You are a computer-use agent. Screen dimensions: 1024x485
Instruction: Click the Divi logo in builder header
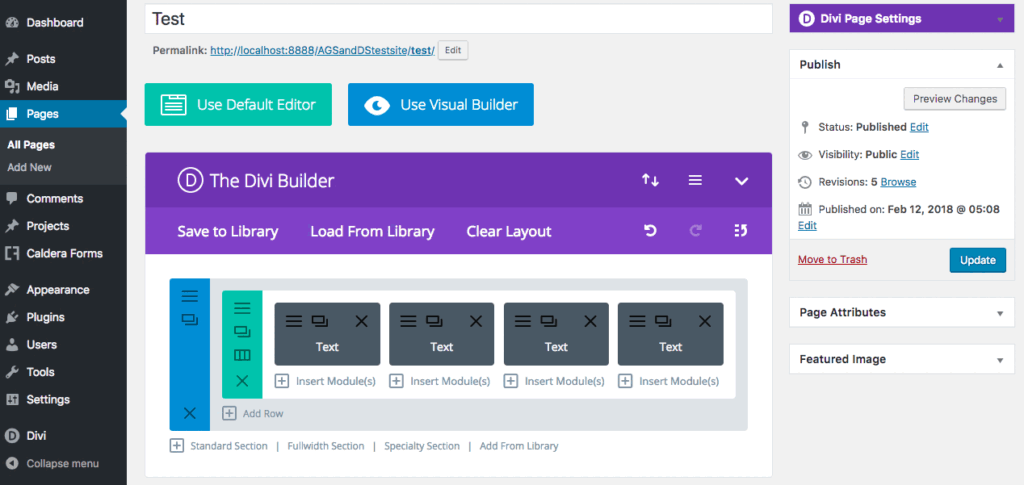[x=190, y=181]
